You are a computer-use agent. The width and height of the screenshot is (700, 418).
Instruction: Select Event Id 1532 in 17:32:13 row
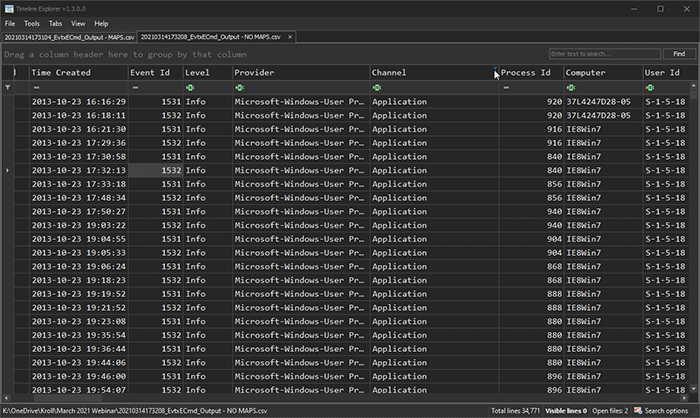pos(155,171)
